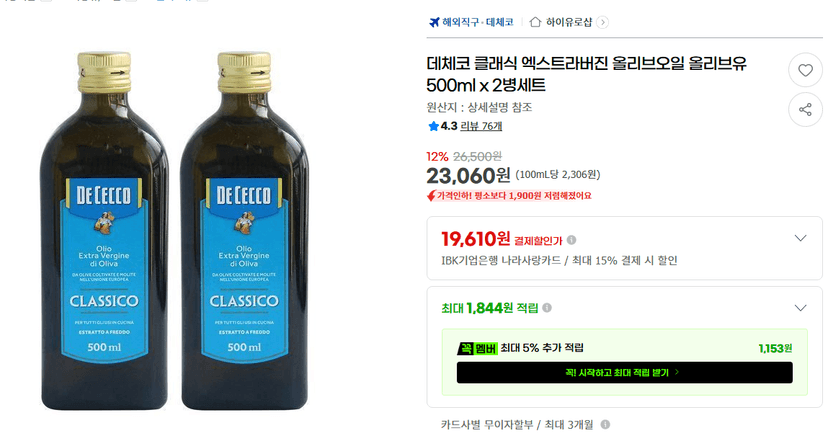Open the 리뷰 76개 reviews link
Image resolution: width=828 pixels, height=446 pixels.
point(481,126)
